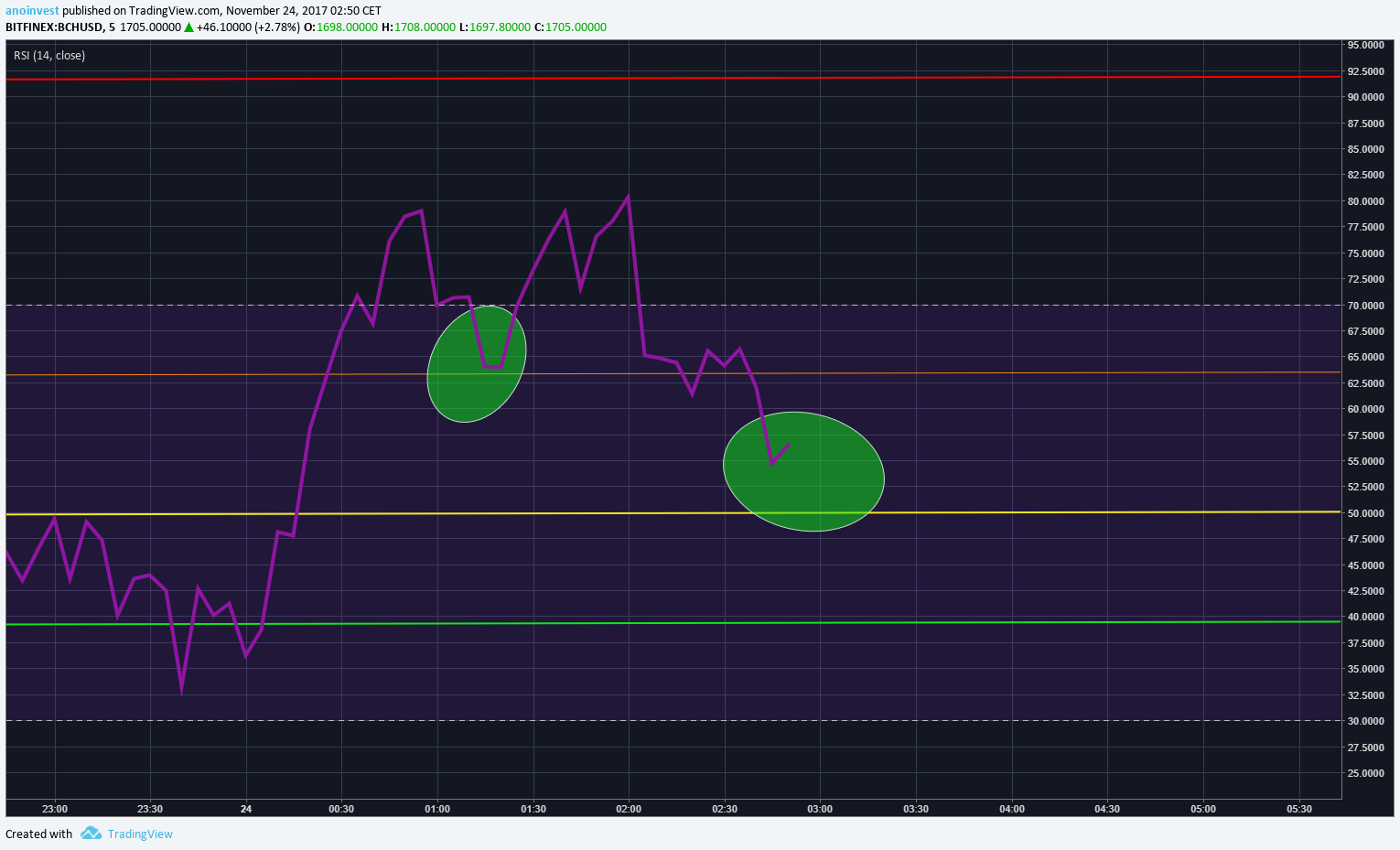Viewport: 1400px width, 850px height.
Task: Click the 65.0000 scale label
Action: pos(1365,357)
